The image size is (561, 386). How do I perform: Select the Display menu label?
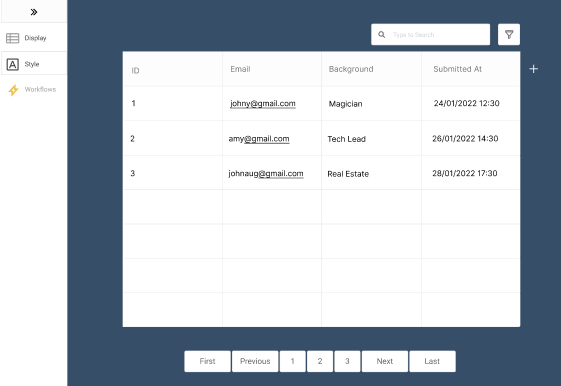[35, 38]
